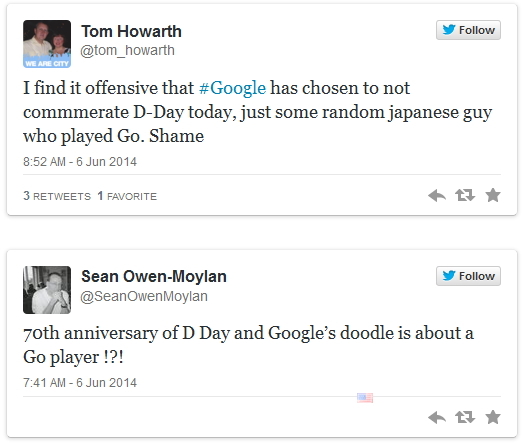Click the small flag image
Image resolution: width=522 pixels, height=444 pixels.
[365, 398]
